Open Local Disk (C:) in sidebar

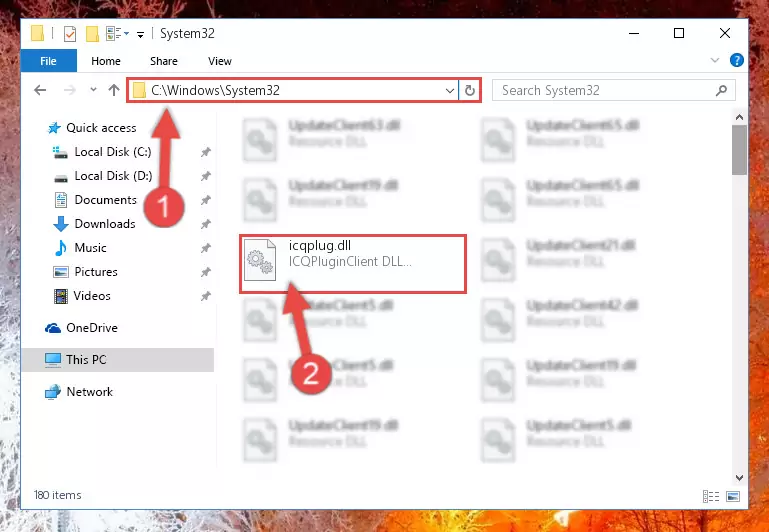(x=102, y=152)
